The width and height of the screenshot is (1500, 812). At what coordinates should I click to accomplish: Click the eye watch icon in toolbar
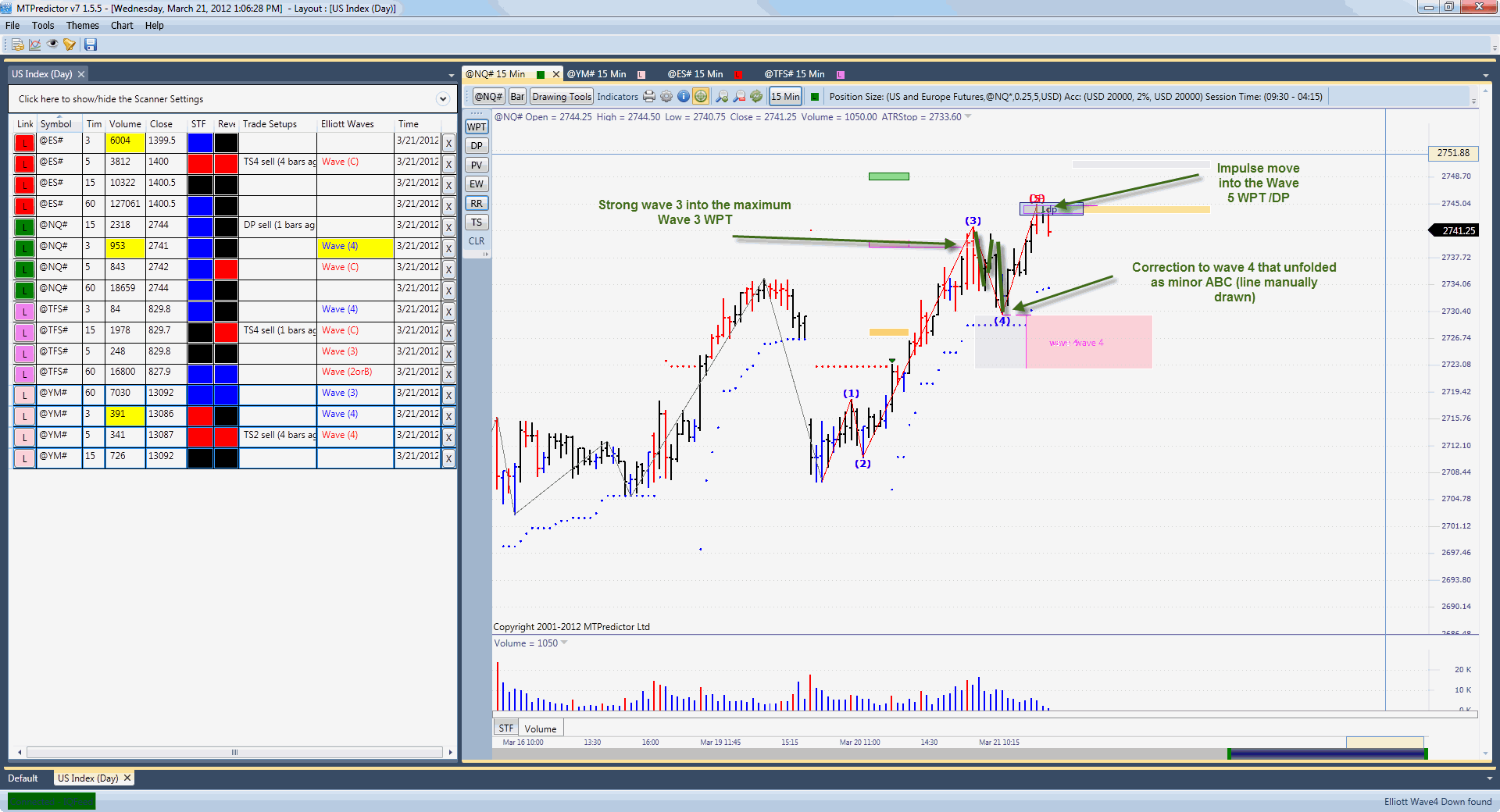click(52, 45)
